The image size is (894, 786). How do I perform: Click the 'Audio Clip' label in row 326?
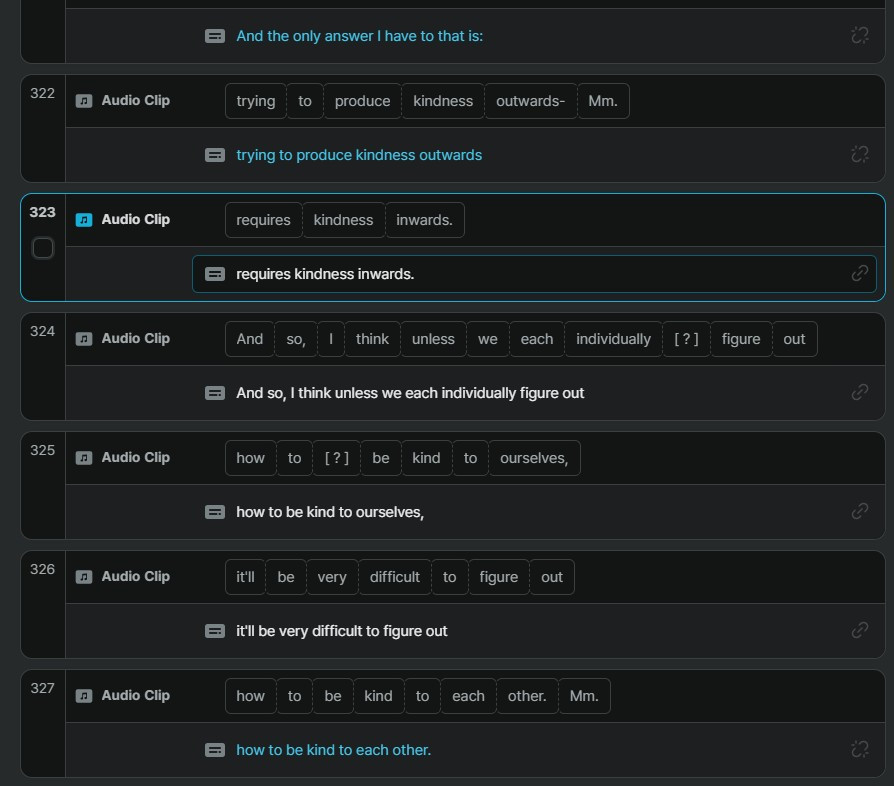[136, 577]
